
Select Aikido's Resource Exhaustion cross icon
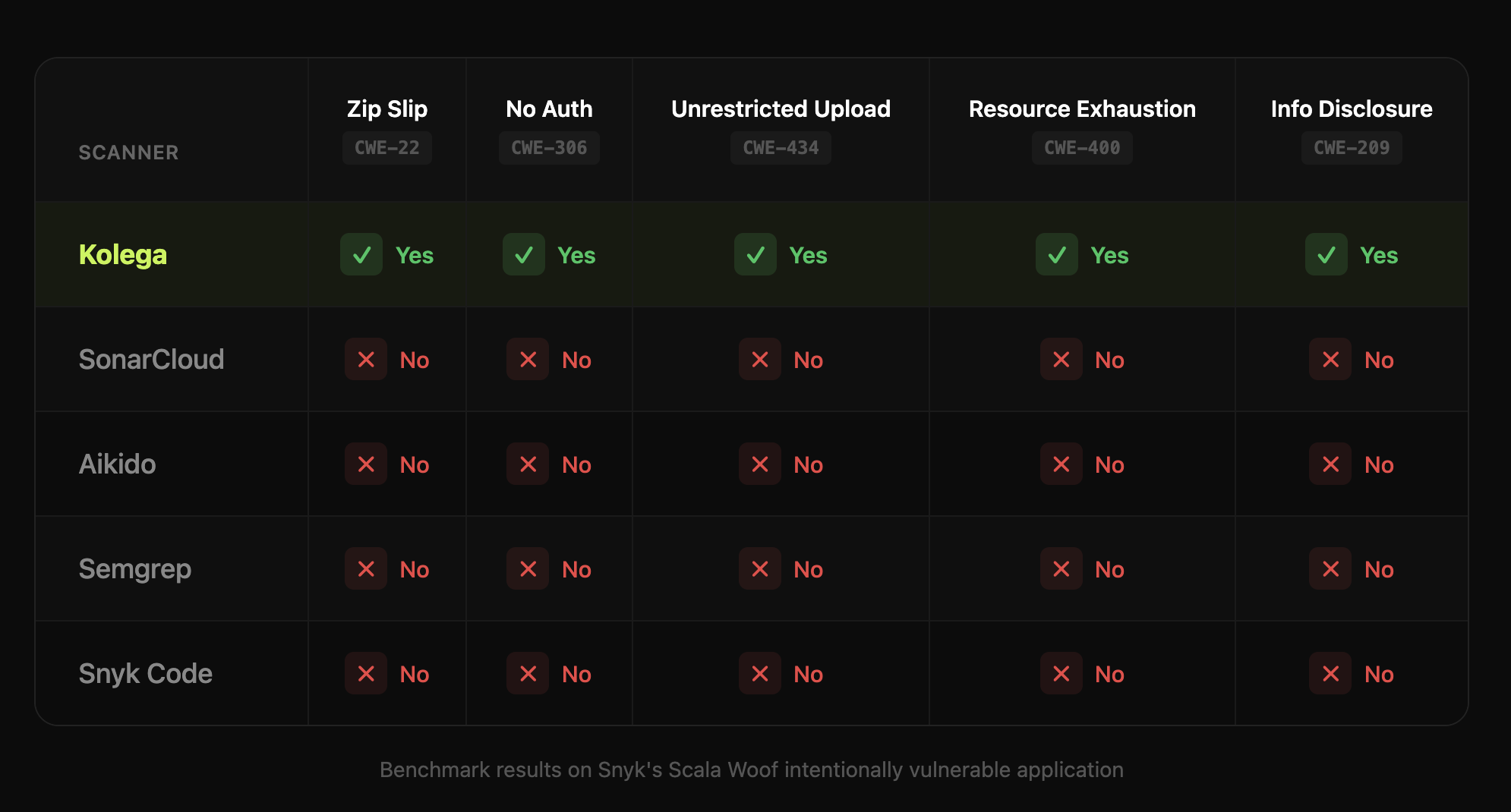(1061, 464)
